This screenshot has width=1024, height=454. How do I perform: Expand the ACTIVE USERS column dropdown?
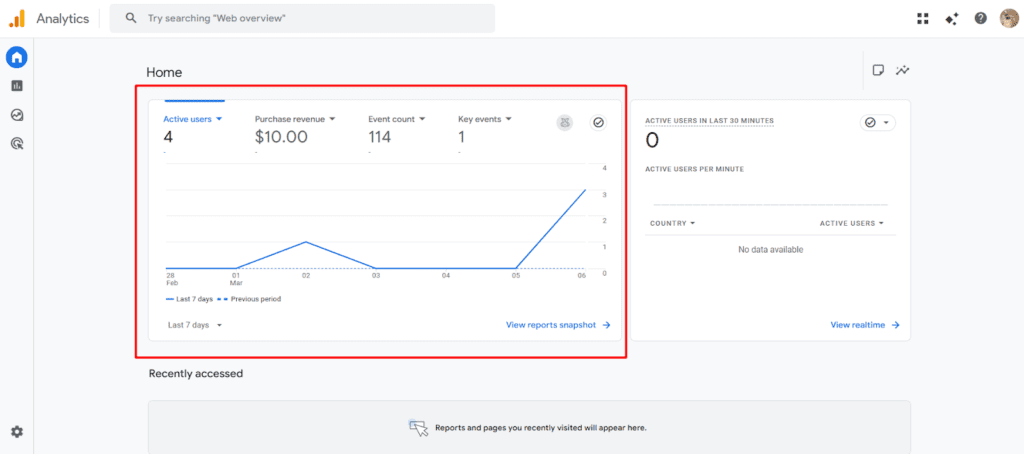tap(852, 223)
